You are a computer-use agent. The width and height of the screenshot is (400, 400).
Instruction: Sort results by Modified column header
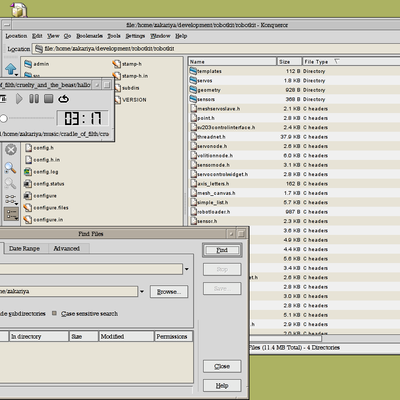coord(126,336)
